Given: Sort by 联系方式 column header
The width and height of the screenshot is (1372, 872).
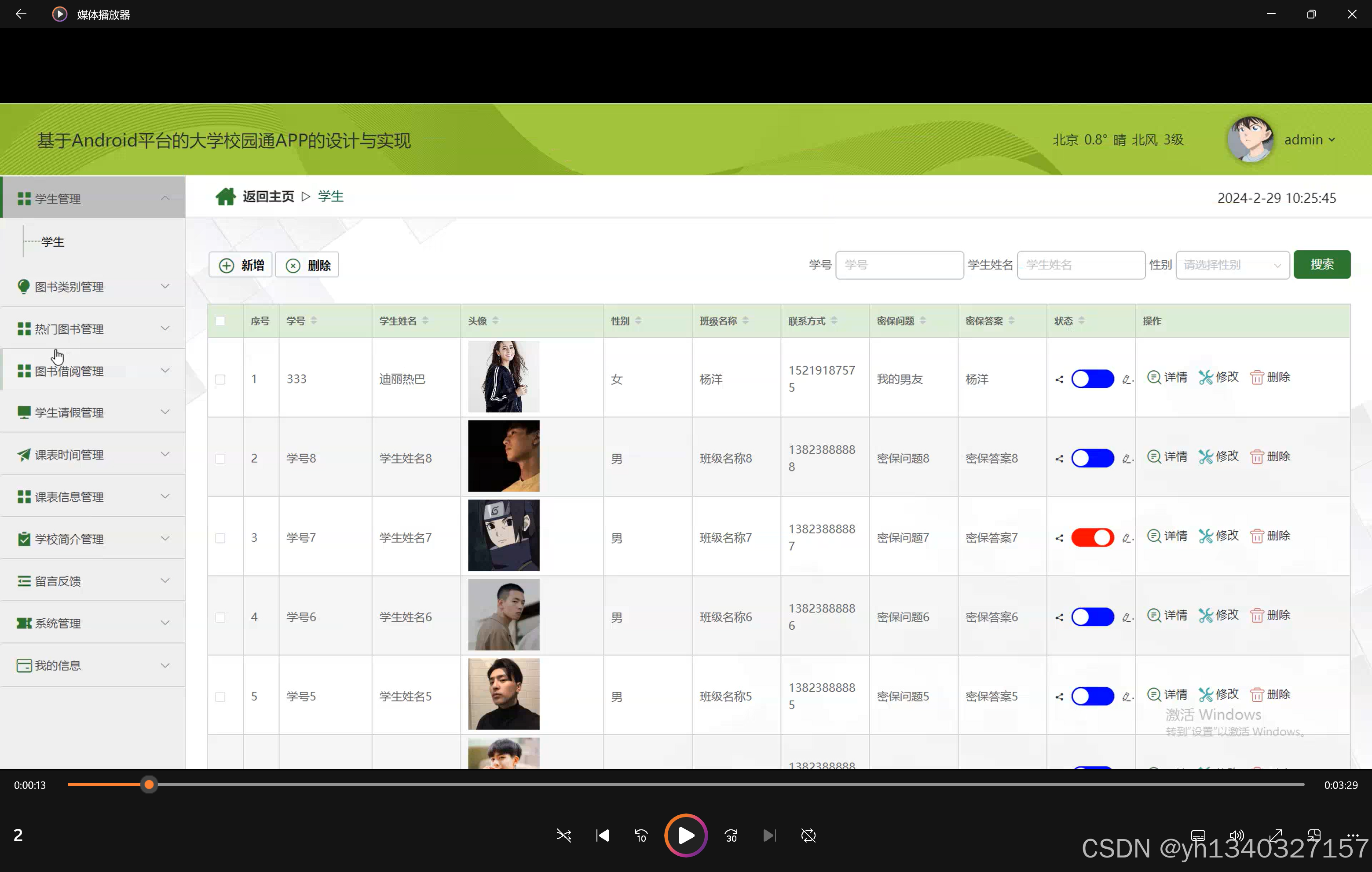Looking at the screenshot, I should (834, 321).
